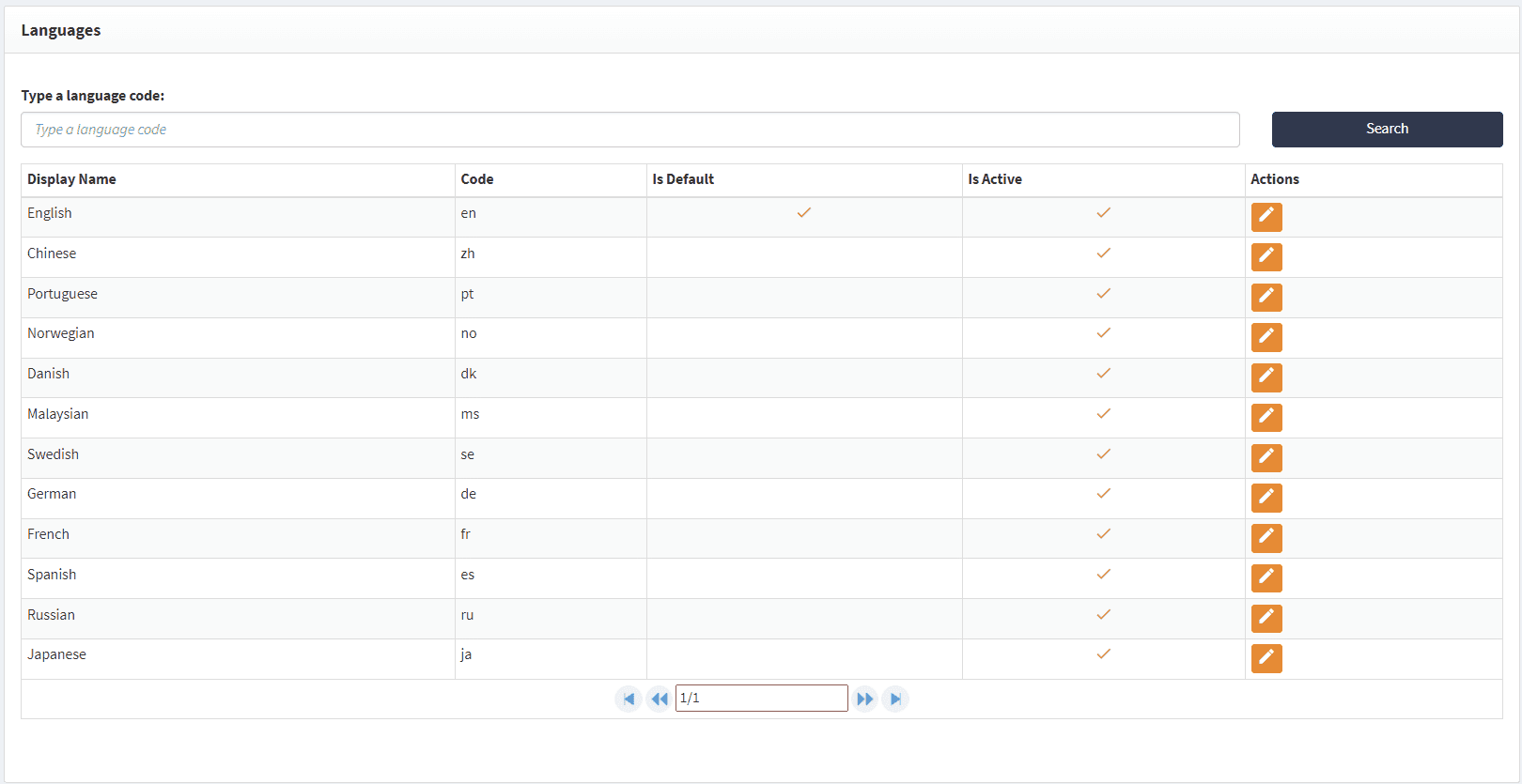Click the Code column header
The image size is (1522, 784).
[x=476, y=179]
